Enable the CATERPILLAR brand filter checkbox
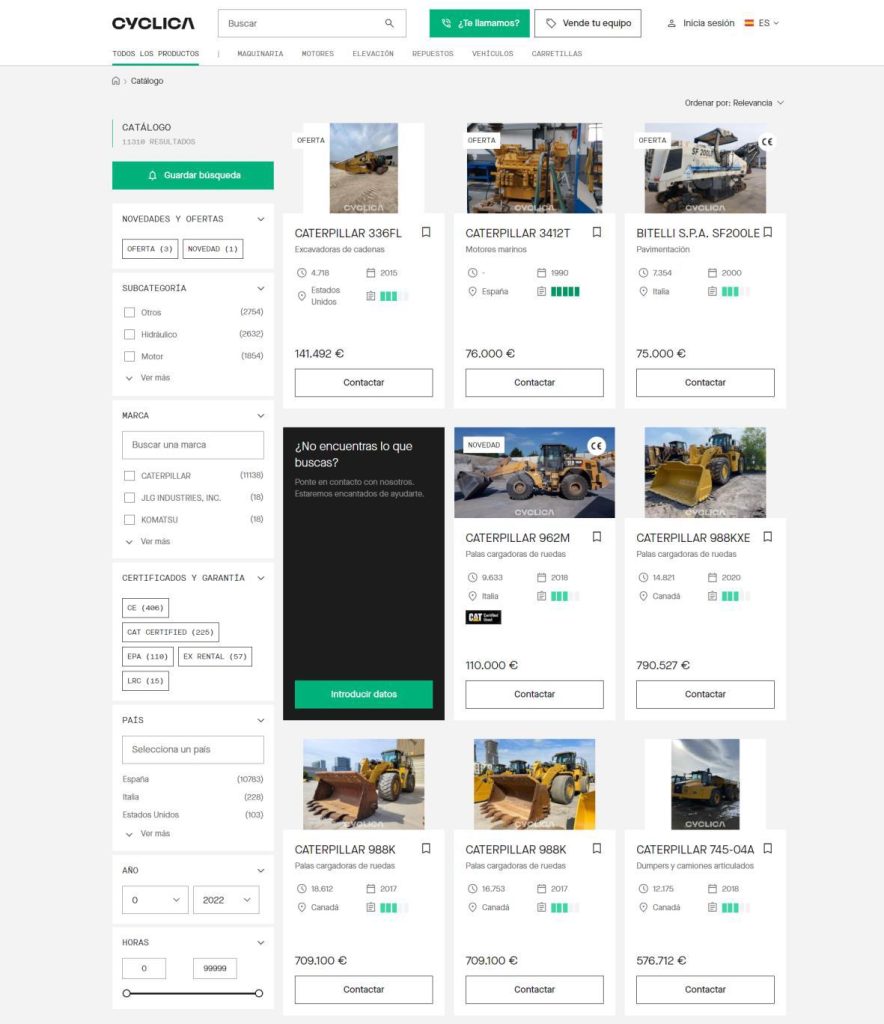 point(129,475)
